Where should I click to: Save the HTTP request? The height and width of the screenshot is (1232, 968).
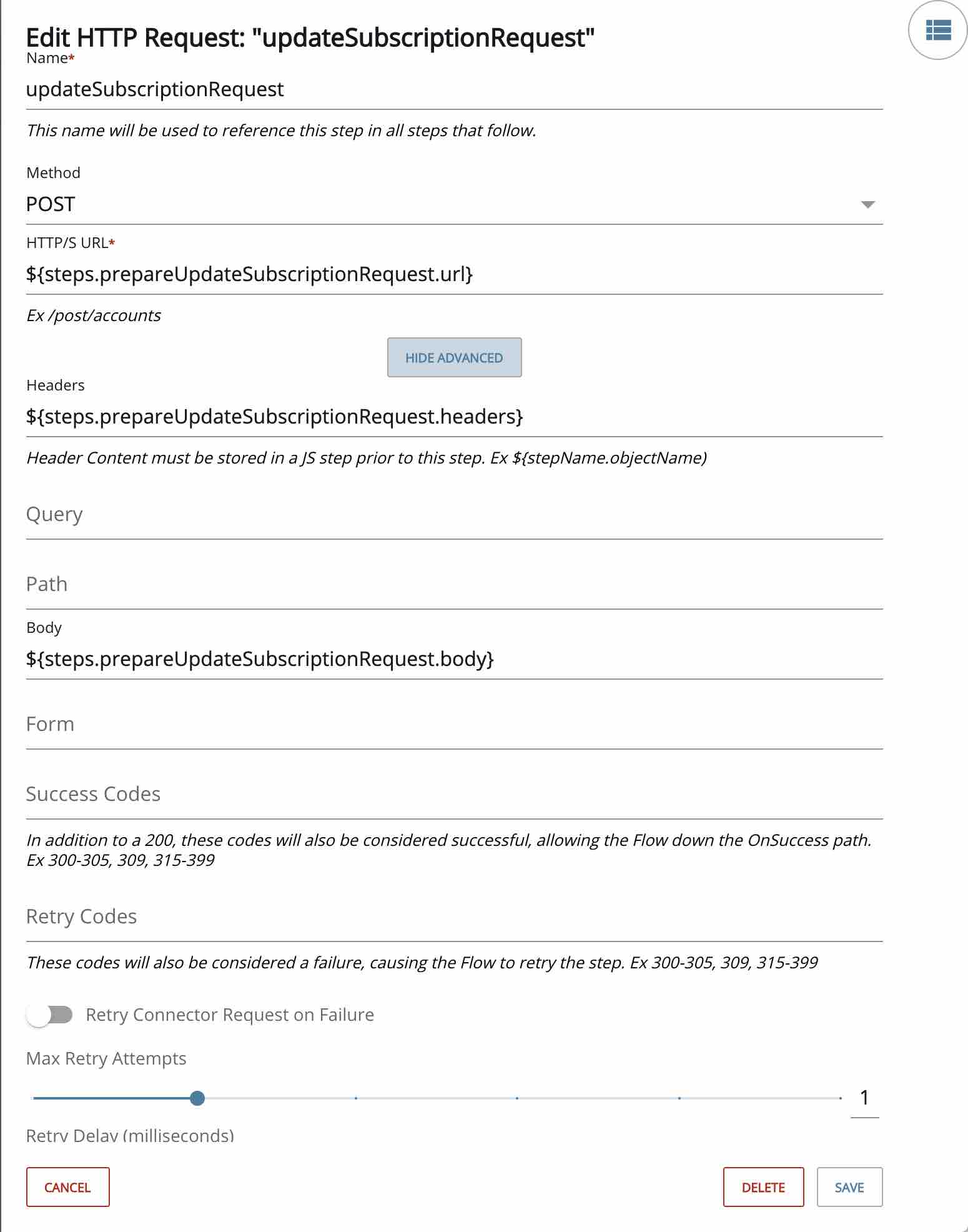pos(849,1187)
